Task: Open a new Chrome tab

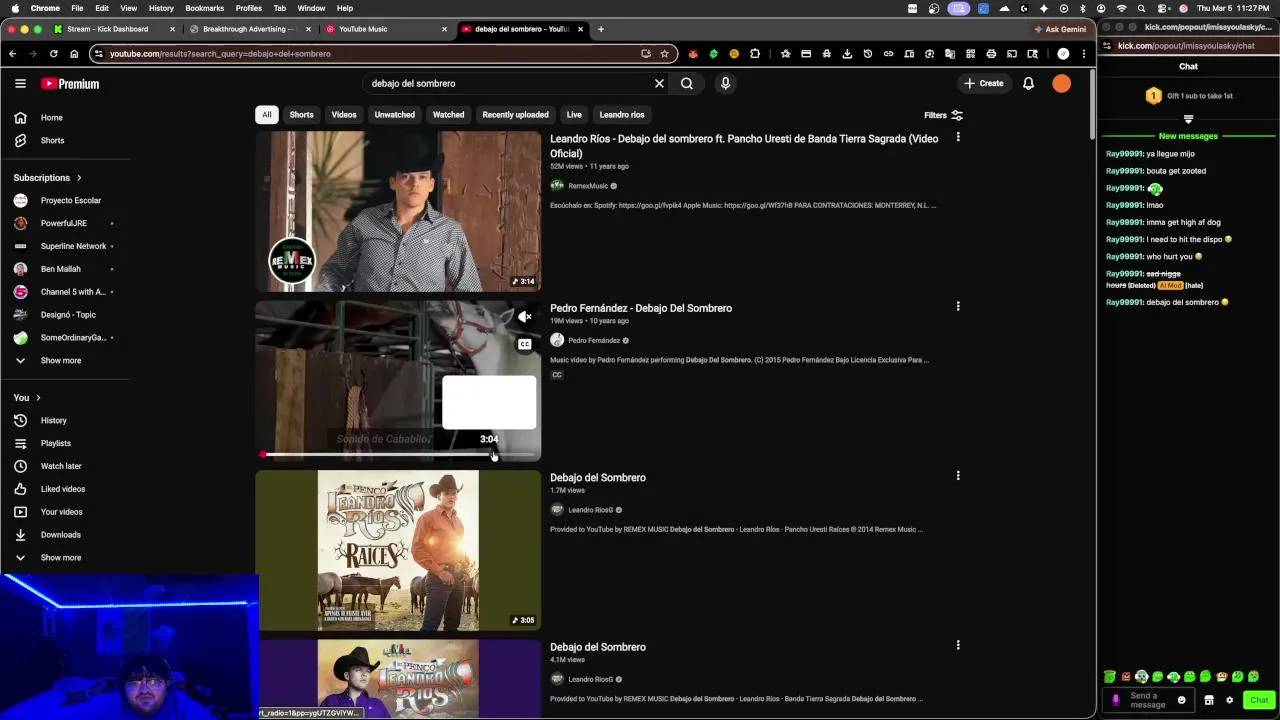Action: click(x=601, y=29)
